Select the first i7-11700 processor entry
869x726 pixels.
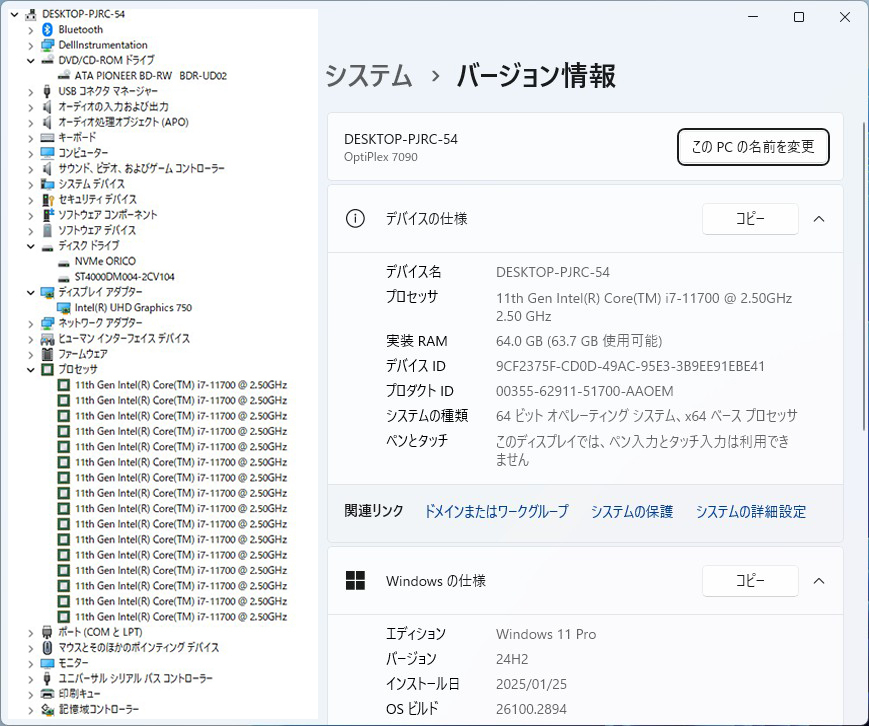181,385
